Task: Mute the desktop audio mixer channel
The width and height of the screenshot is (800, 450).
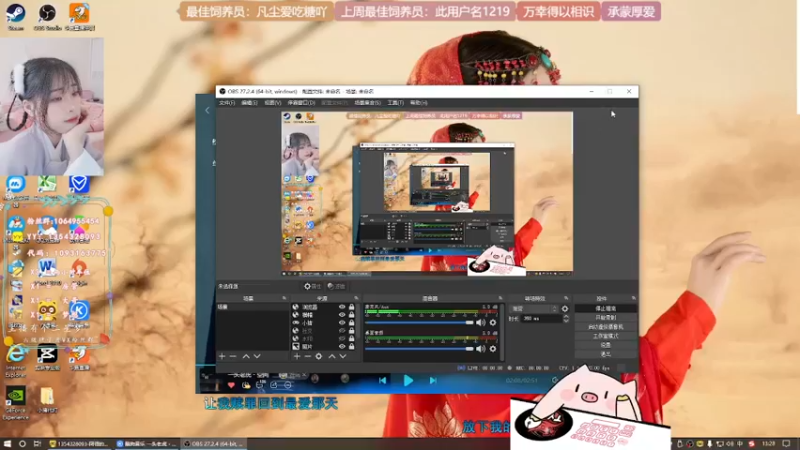Action: click(481, 348)
